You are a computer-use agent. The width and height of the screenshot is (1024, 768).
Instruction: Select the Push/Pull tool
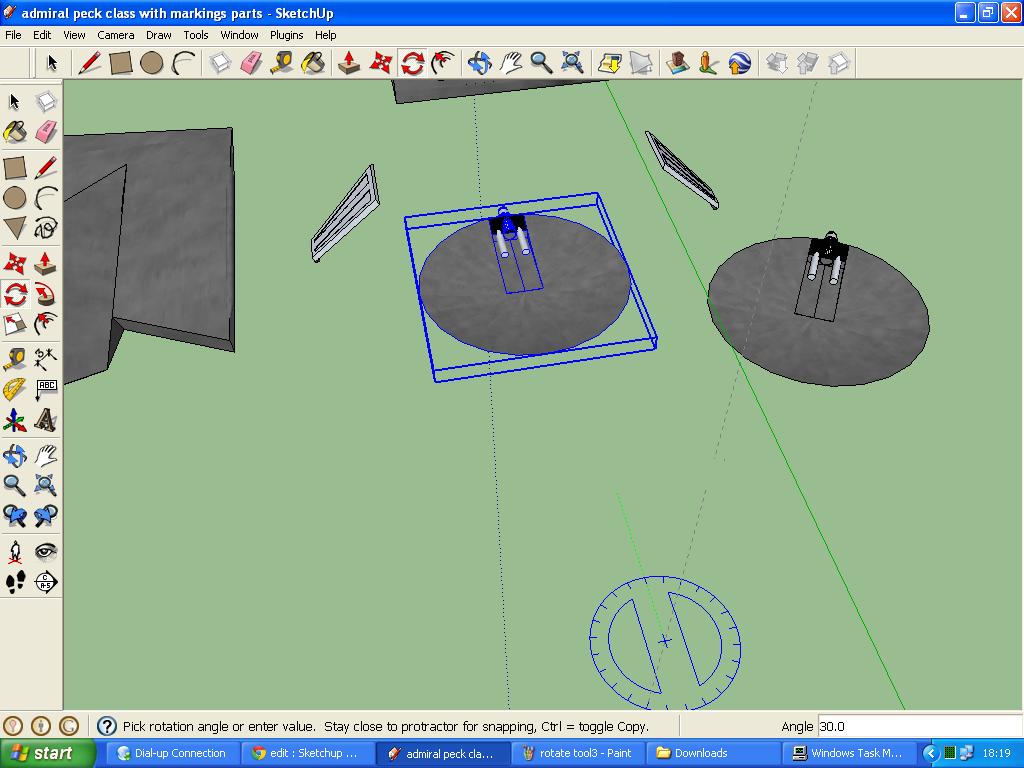pyautogui.click(x=46, y=260)
